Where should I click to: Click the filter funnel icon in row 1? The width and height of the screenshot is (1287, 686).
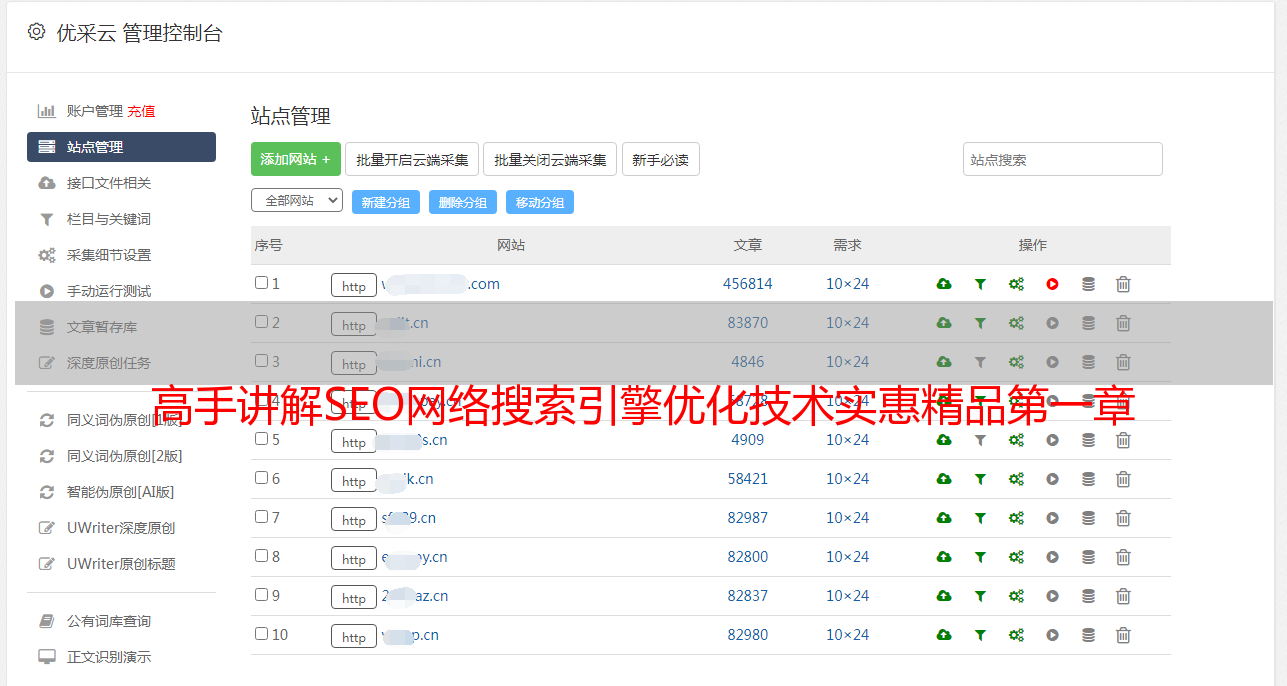(980, 284)
